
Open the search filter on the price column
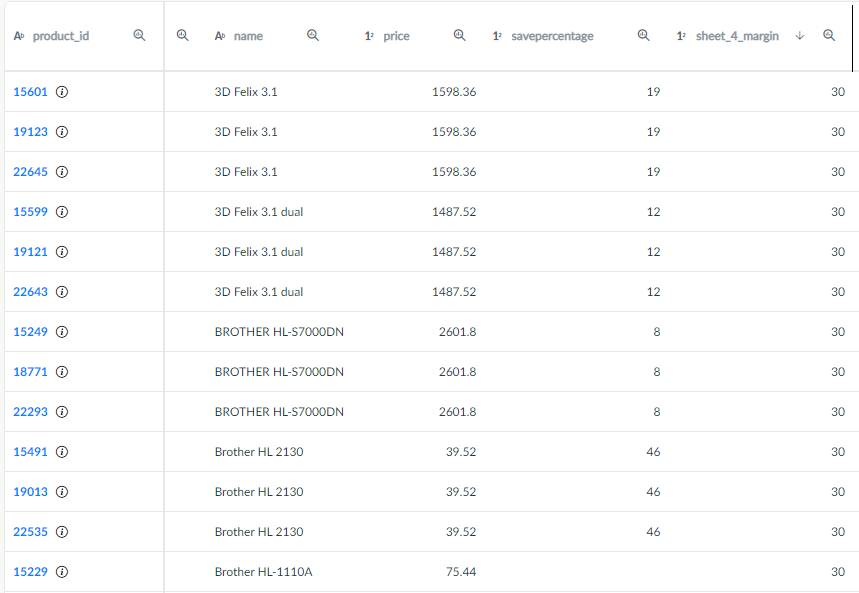click(460, 35)
